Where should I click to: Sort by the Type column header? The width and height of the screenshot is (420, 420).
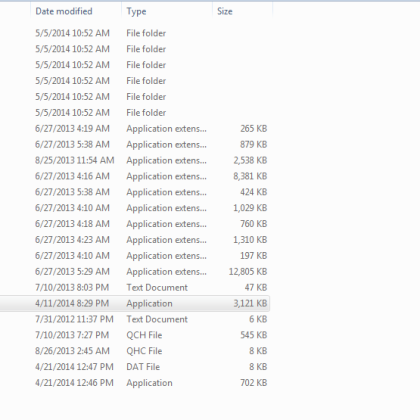click(167, 12)
